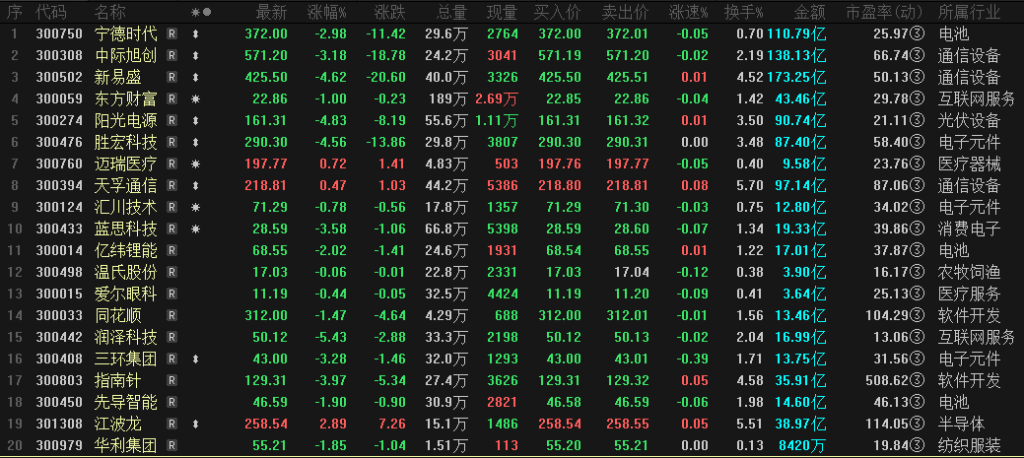Click the star-dot marker column header
The image size is (1024, 458).
click(200, 12)
